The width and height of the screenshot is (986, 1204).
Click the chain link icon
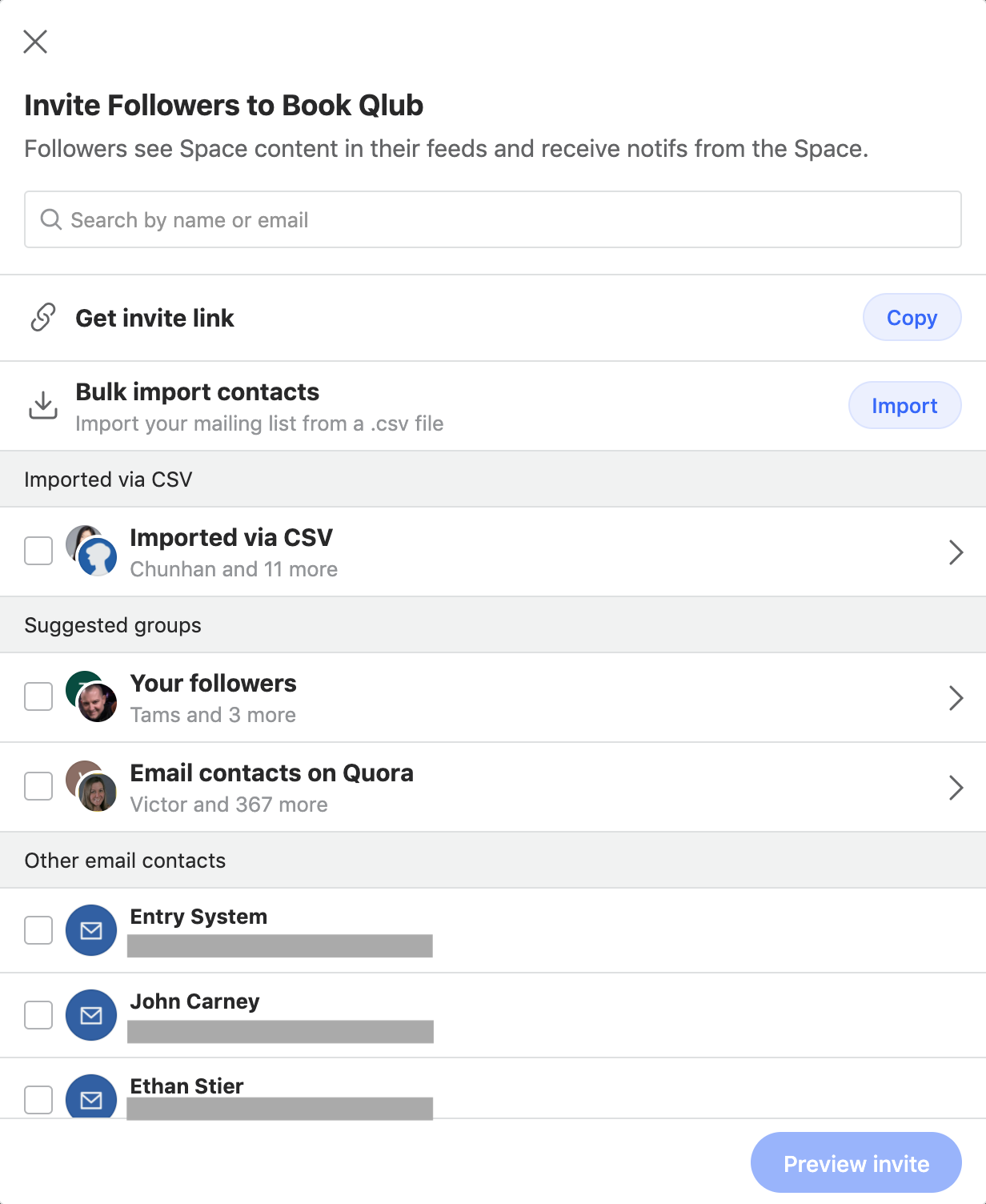(43, 318)
